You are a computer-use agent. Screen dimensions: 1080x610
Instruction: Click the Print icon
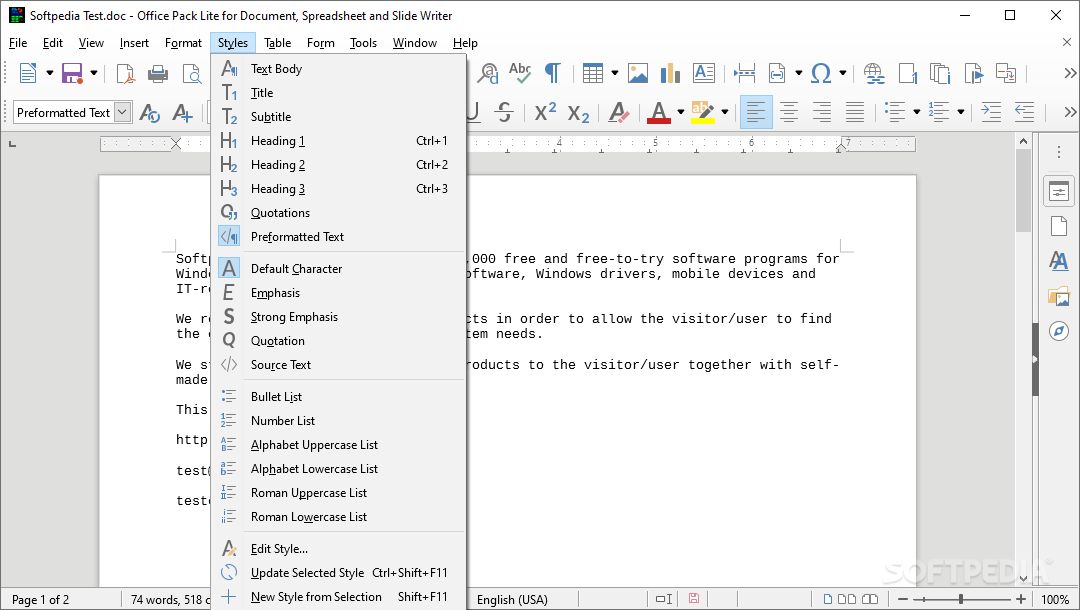158,73
